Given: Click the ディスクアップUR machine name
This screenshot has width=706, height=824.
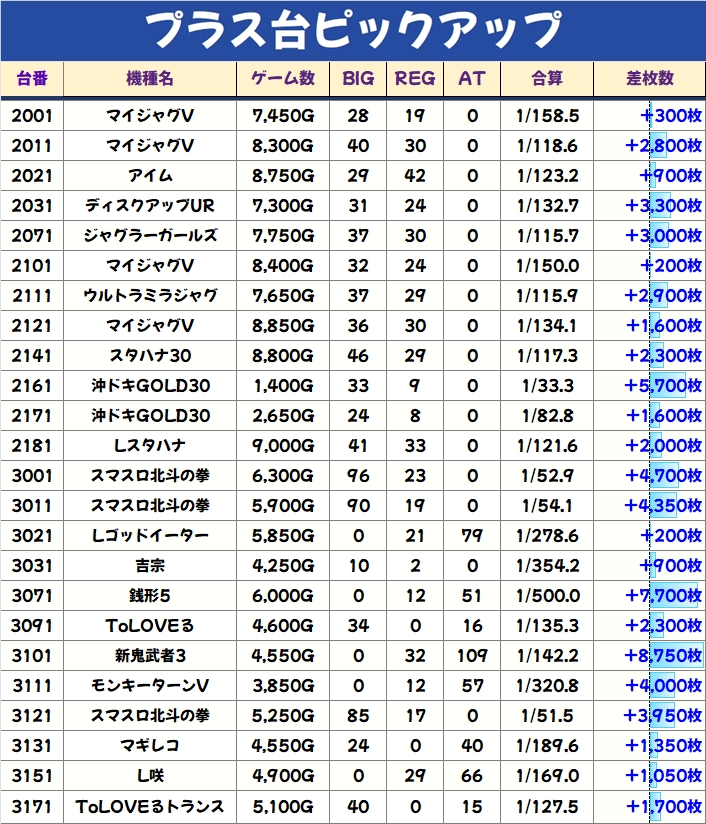Looking at the screenshot, I should 150,206.
